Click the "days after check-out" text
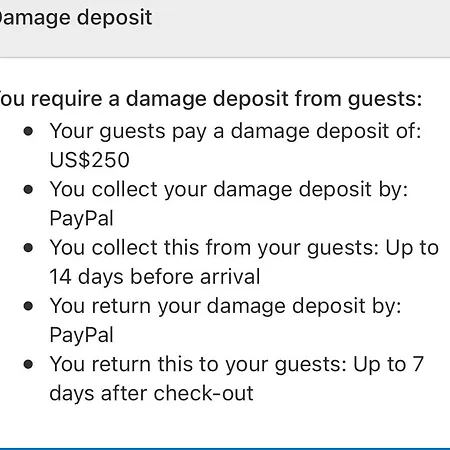The height and width of the screenshot is (450, 450). (x=151, y=393)
